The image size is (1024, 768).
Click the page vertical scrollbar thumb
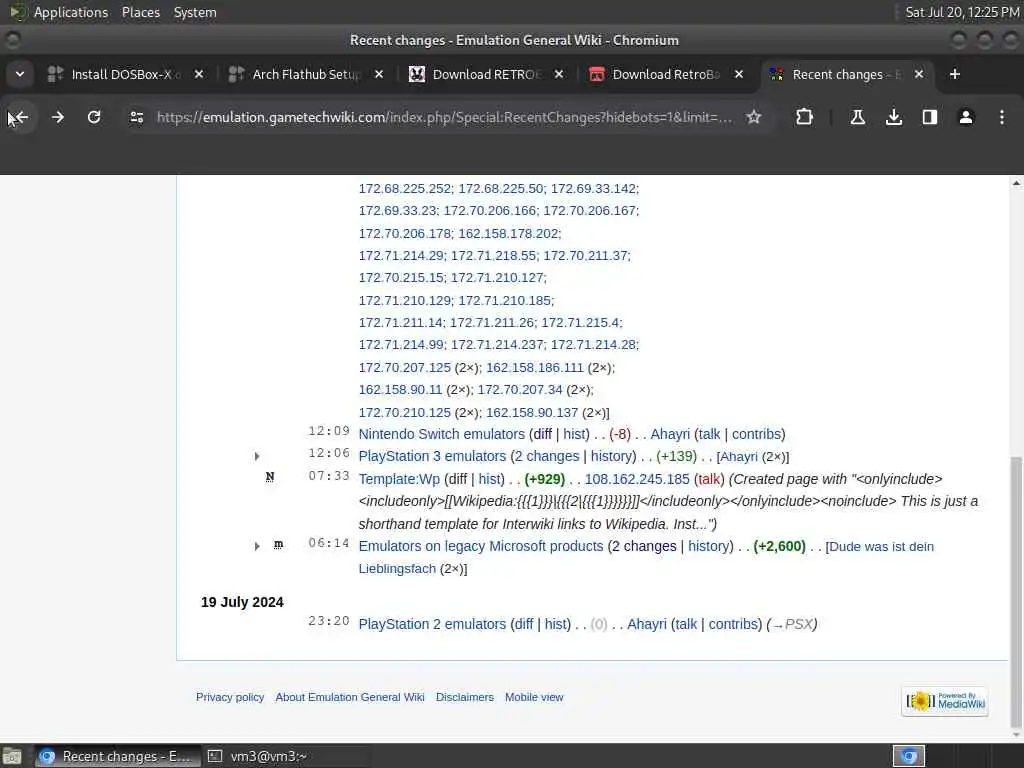point(1016,591)
